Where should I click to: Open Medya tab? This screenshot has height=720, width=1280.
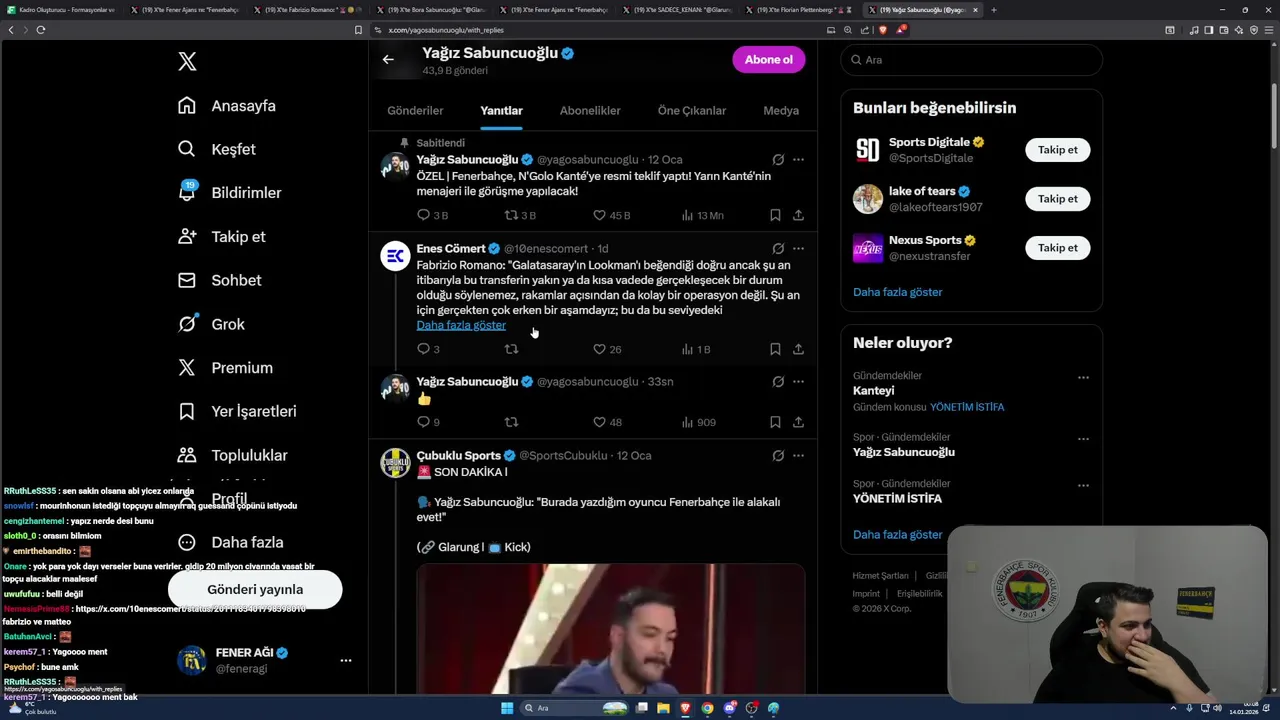(781, 111)
